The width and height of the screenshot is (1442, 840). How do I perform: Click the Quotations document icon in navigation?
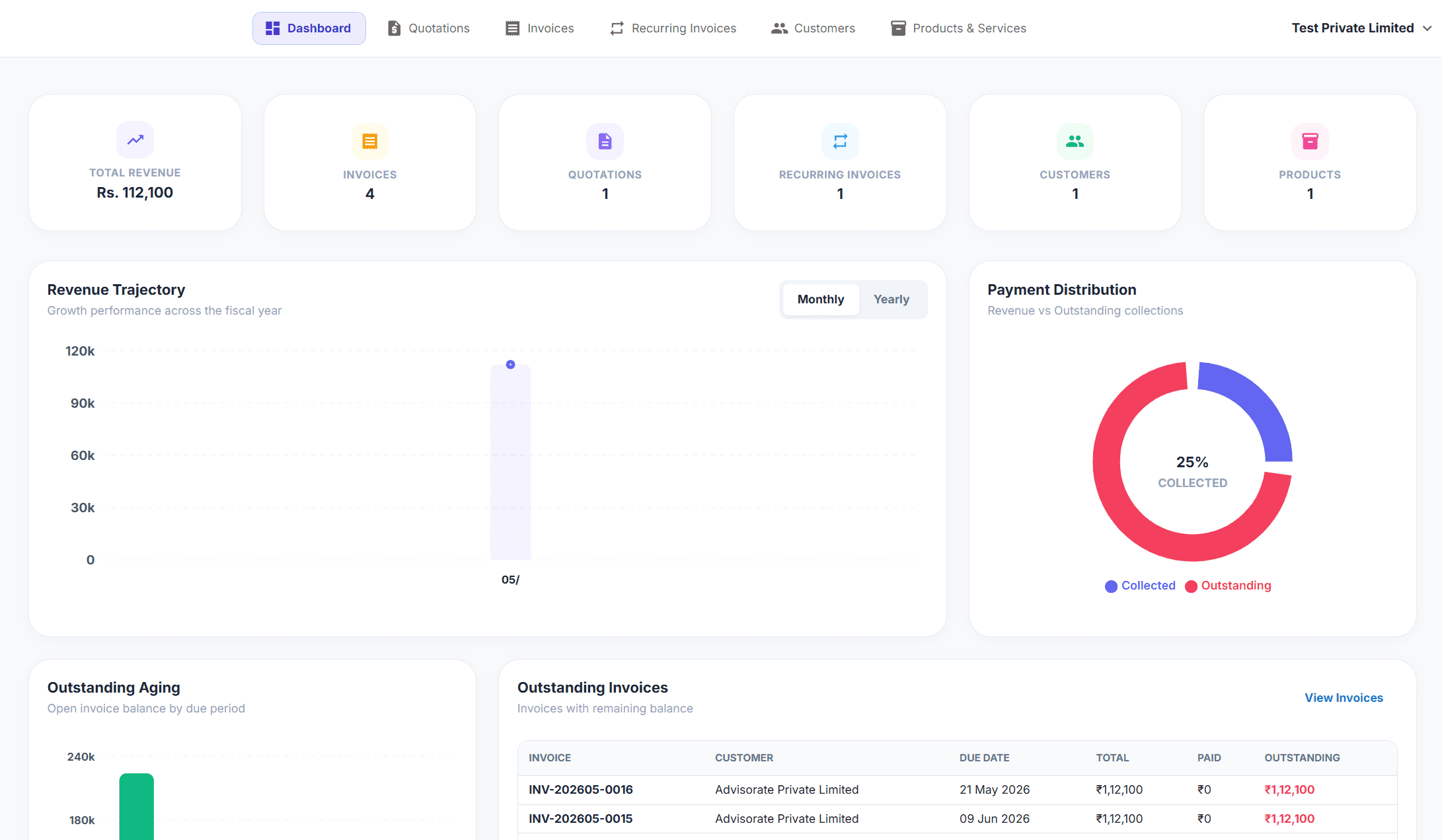394,28
